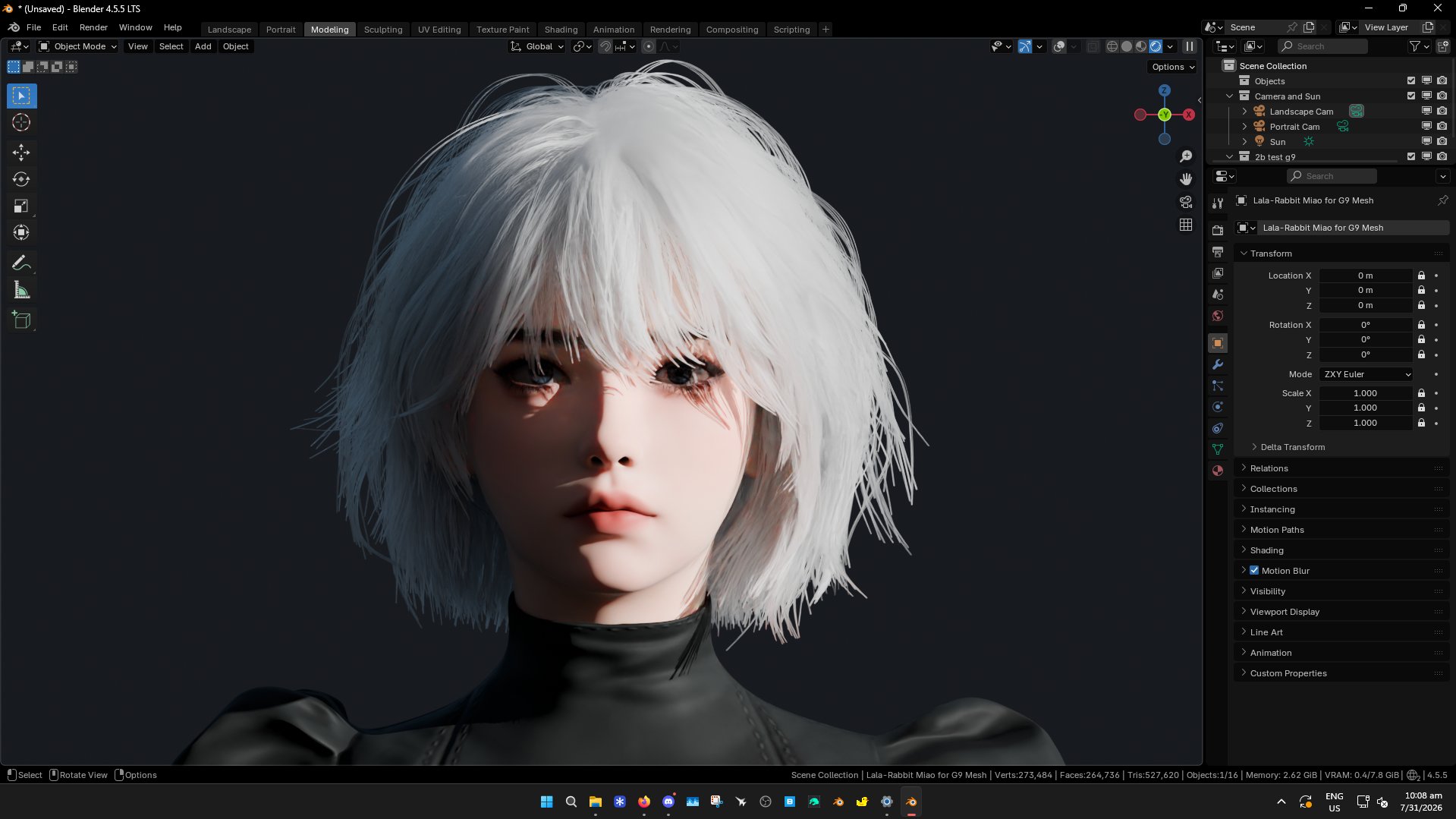Toggle exclude checkbox for 2b test g9 collection
The image size is (1456, 819).
click(x=1411, y=157)
